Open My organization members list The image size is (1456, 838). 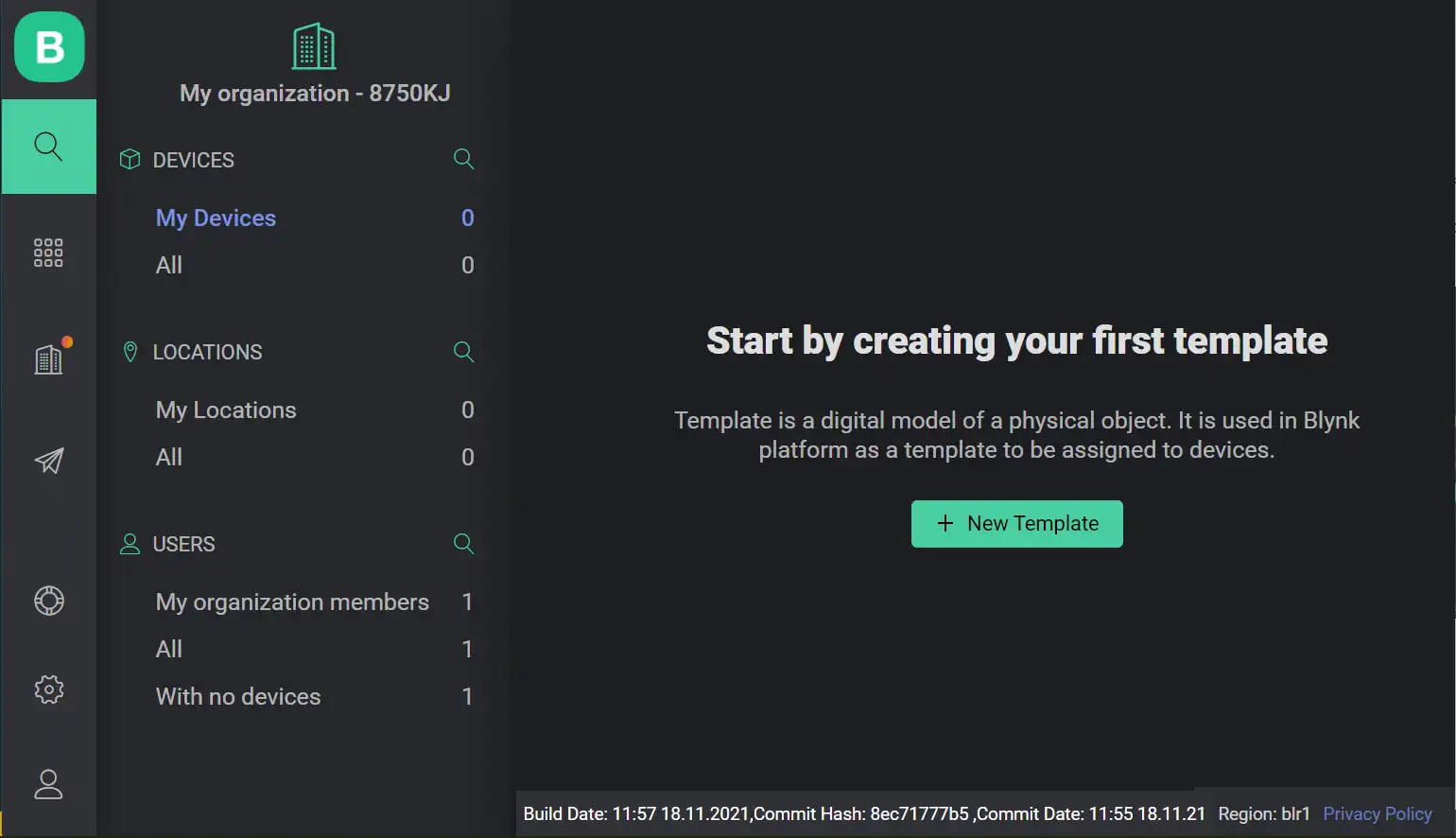292,602
